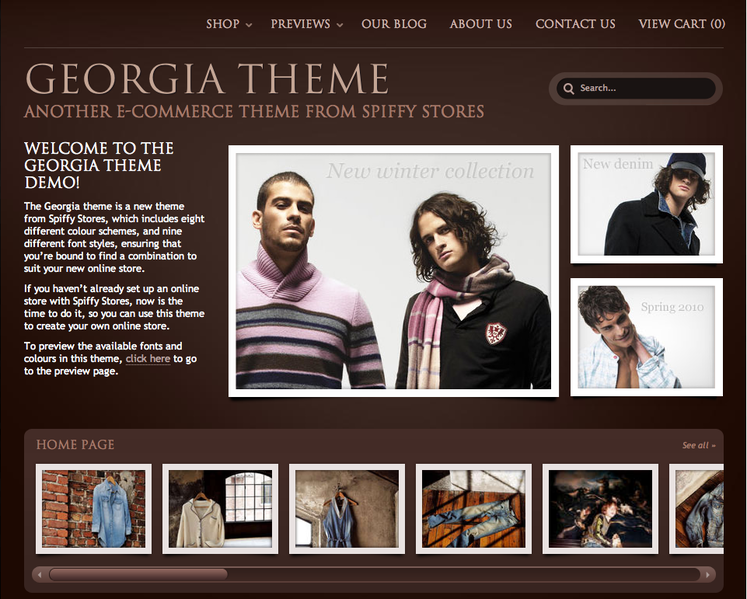The height and width of the screenshot is (599, 747).
Task: View Cart (0) link
Action: 682,24
